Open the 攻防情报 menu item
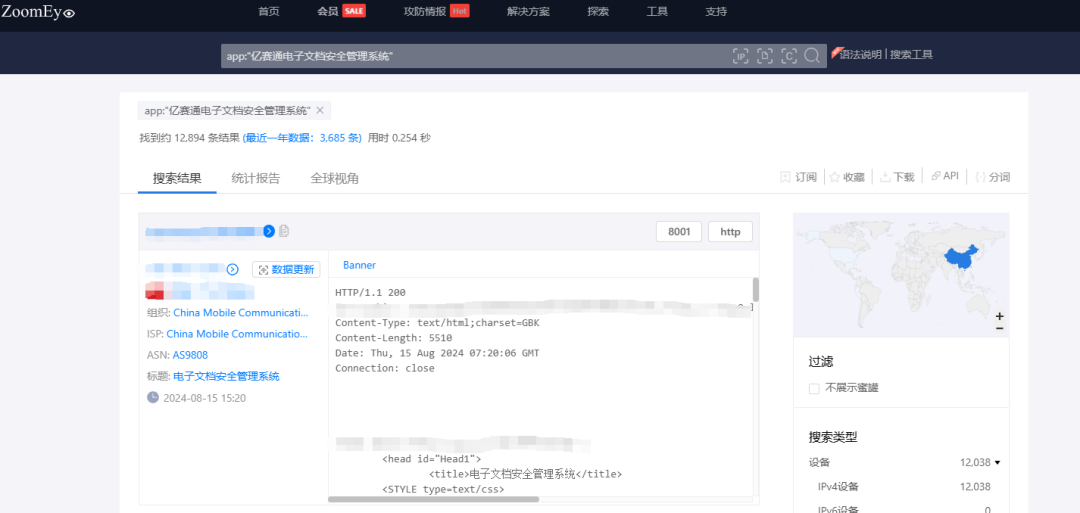 425,12
